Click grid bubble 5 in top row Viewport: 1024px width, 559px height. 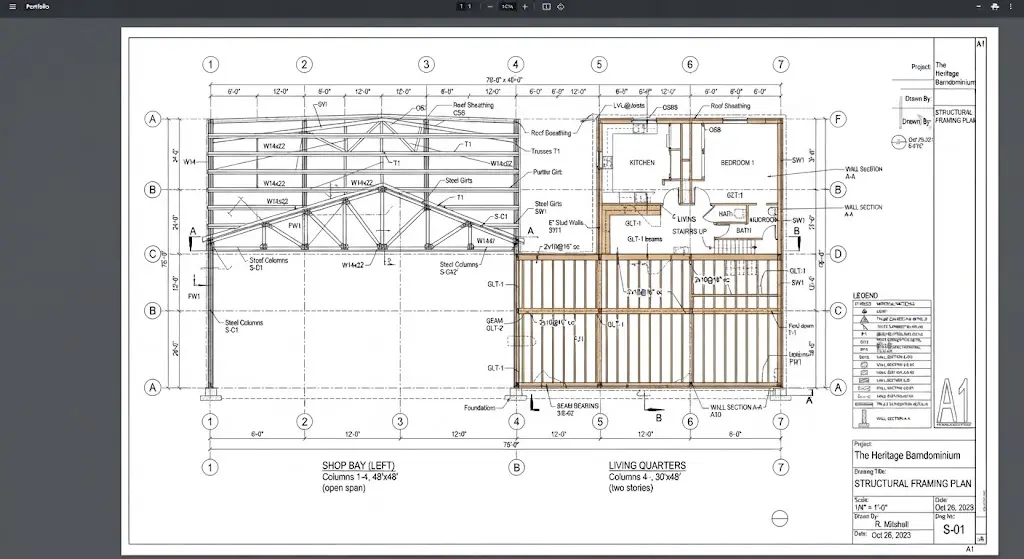(x=599, y=64)
